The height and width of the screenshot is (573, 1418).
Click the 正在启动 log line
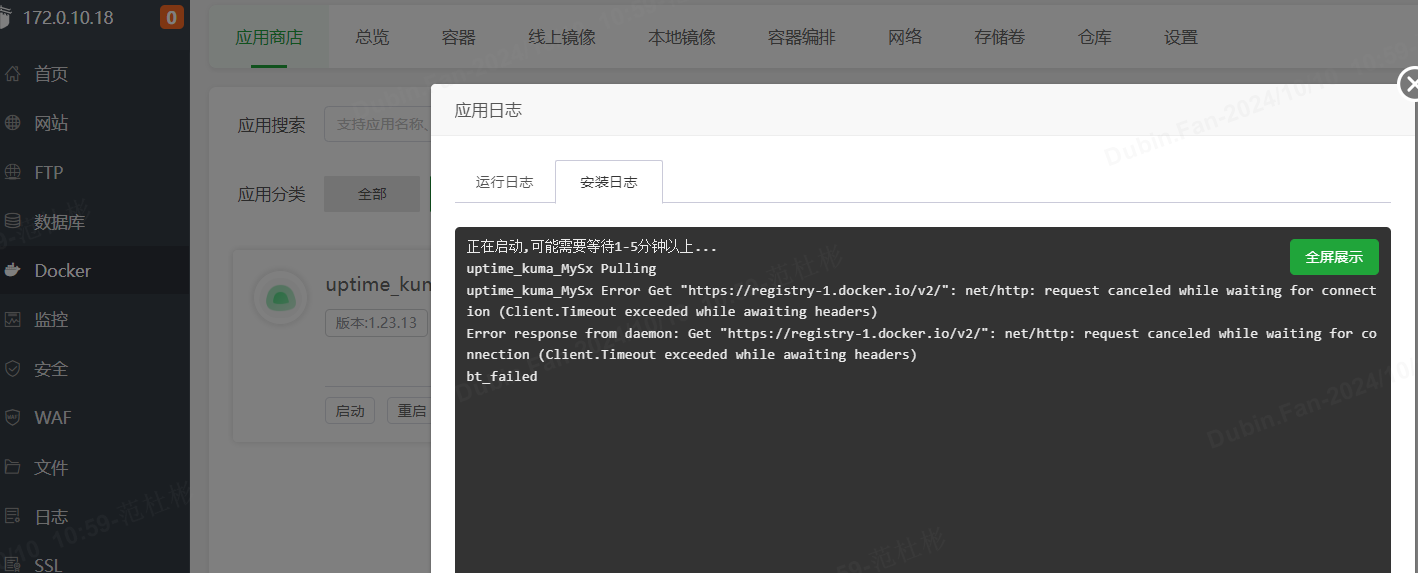point(592,247)
